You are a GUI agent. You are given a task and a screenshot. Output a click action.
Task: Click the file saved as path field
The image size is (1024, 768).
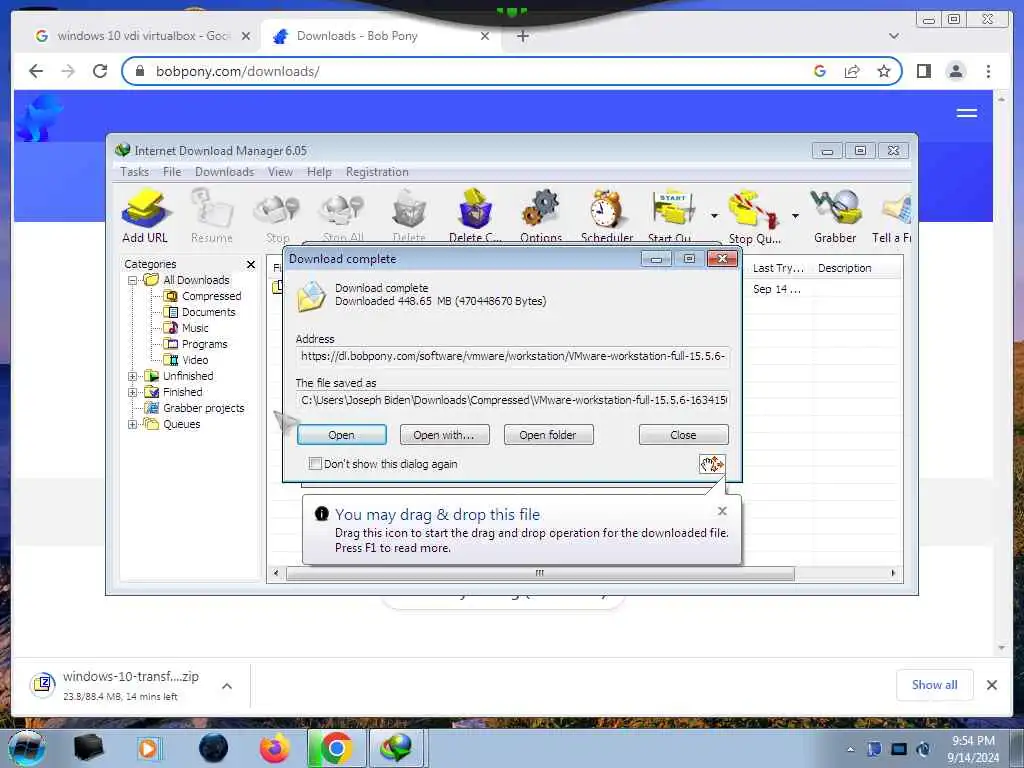coord(513,400)
